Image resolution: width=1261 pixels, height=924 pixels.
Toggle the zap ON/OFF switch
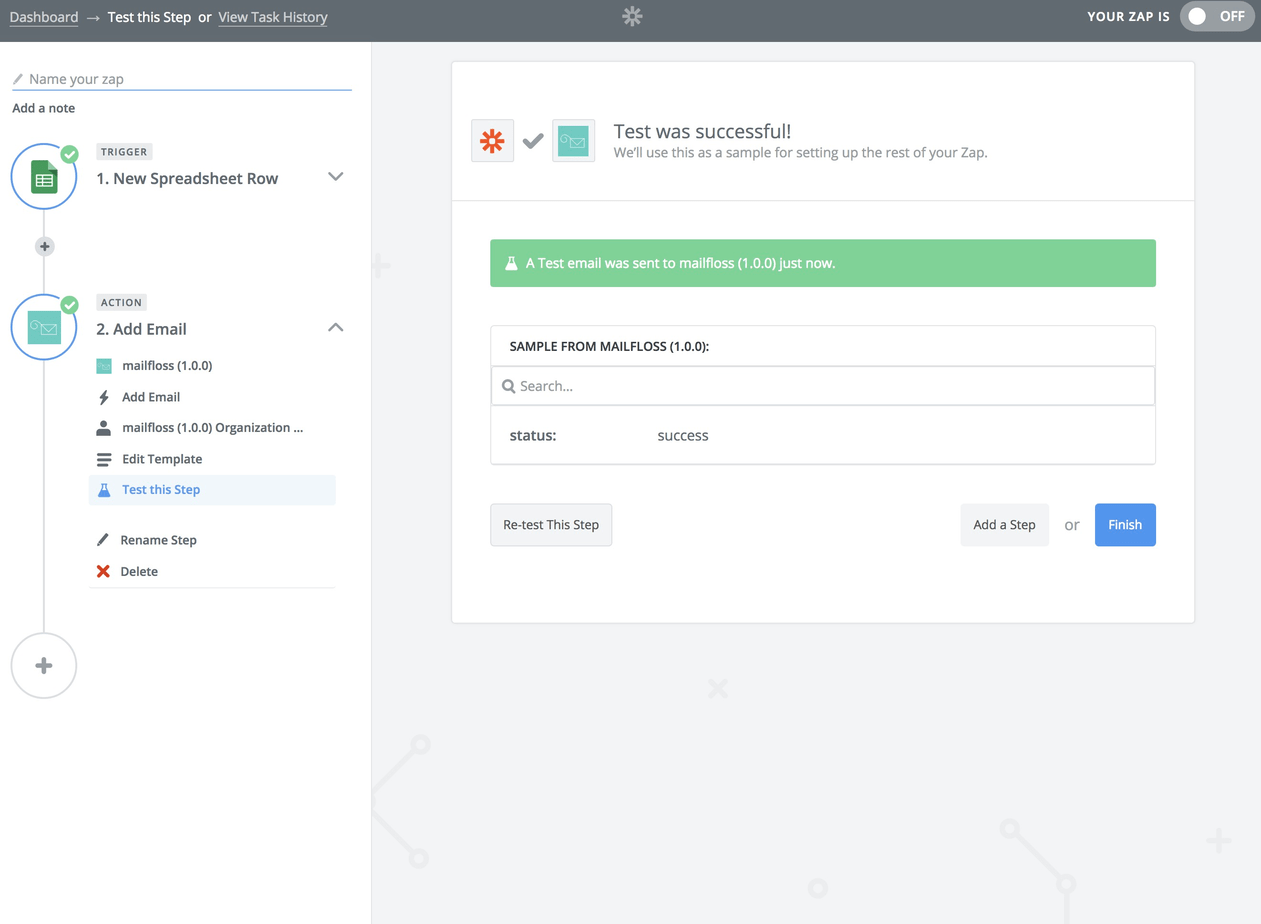(x=1217, y=16)
